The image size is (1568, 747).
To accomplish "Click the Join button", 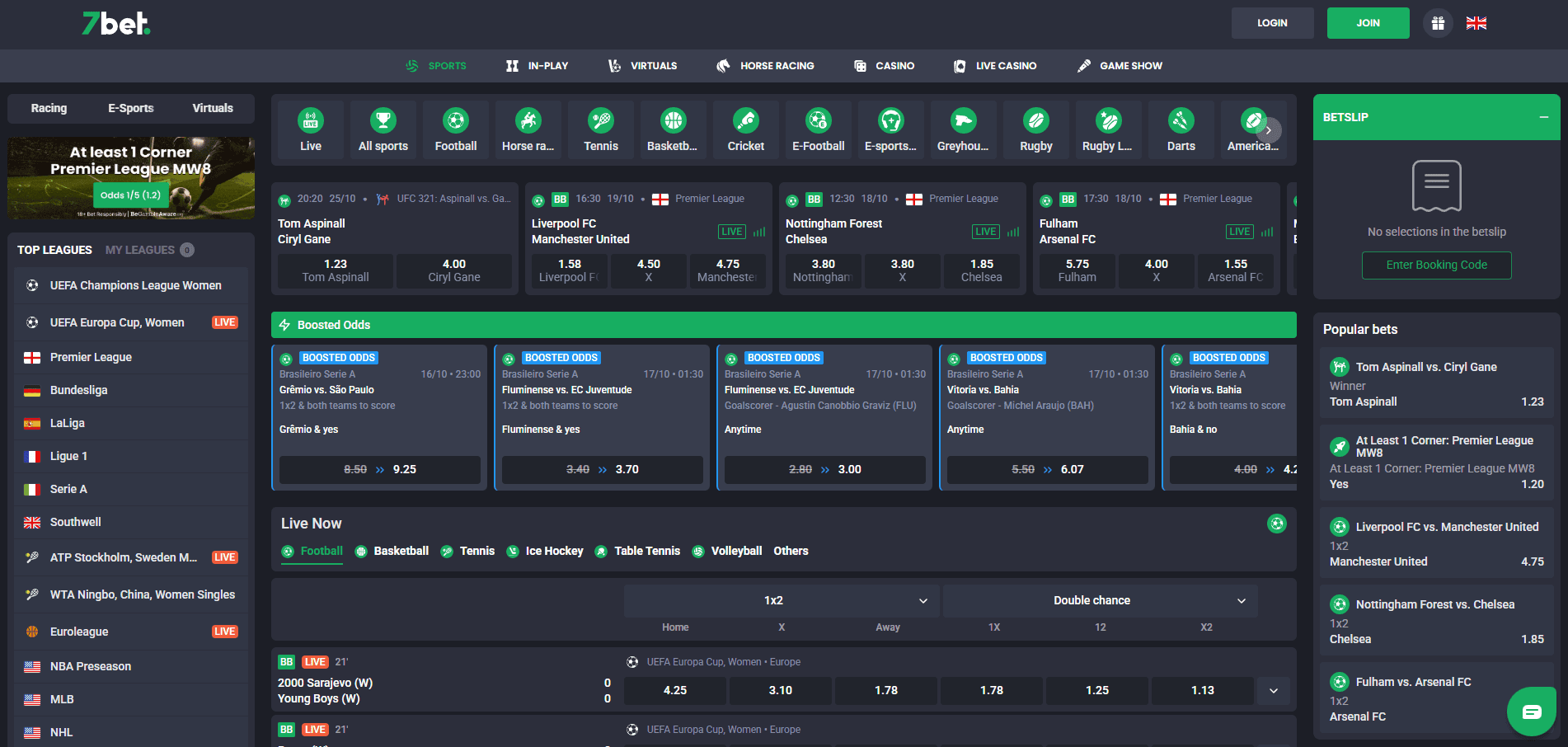I will (x=1368, y=23).
